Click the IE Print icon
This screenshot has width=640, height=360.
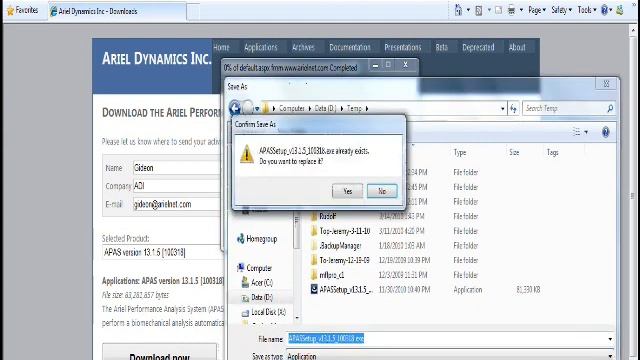[511, 11]
